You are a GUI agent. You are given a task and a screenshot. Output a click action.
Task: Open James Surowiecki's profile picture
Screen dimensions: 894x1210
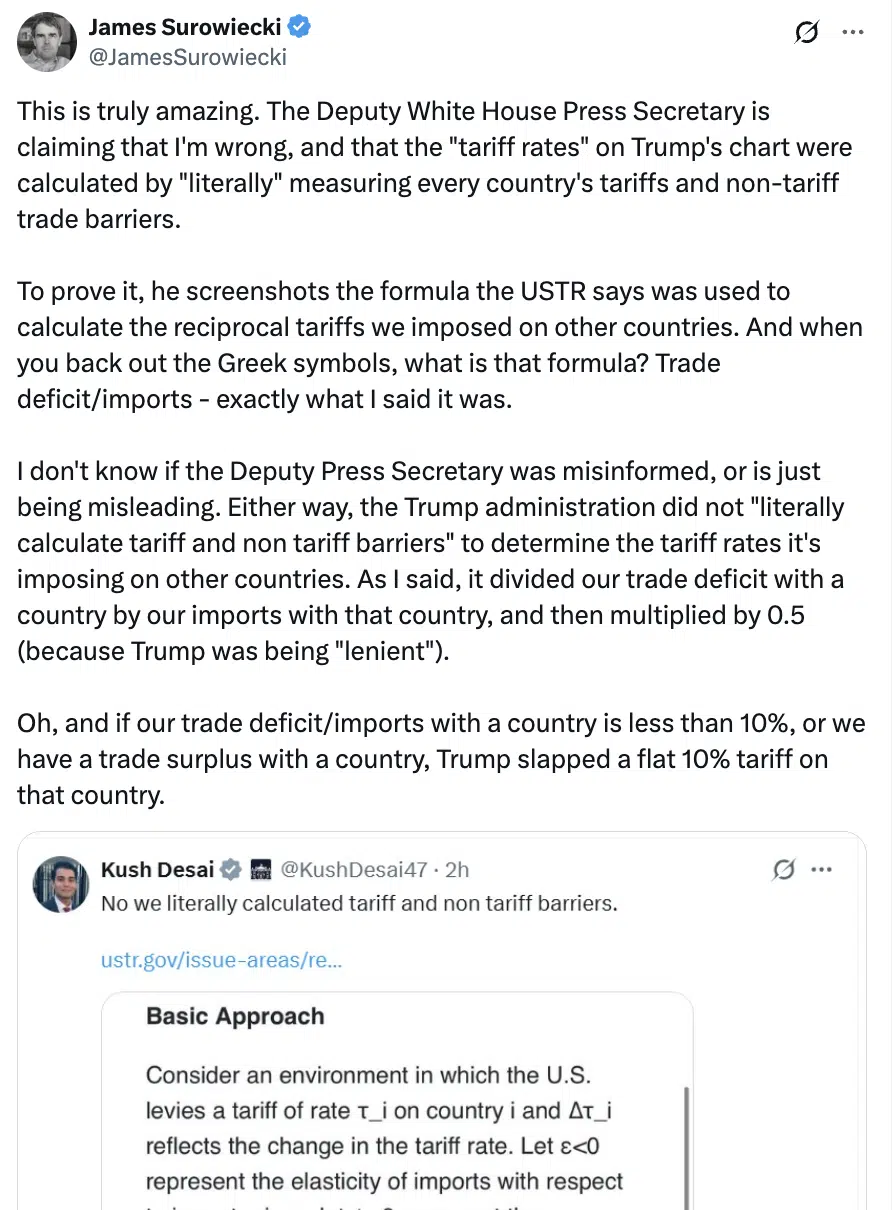click(47, 42)
